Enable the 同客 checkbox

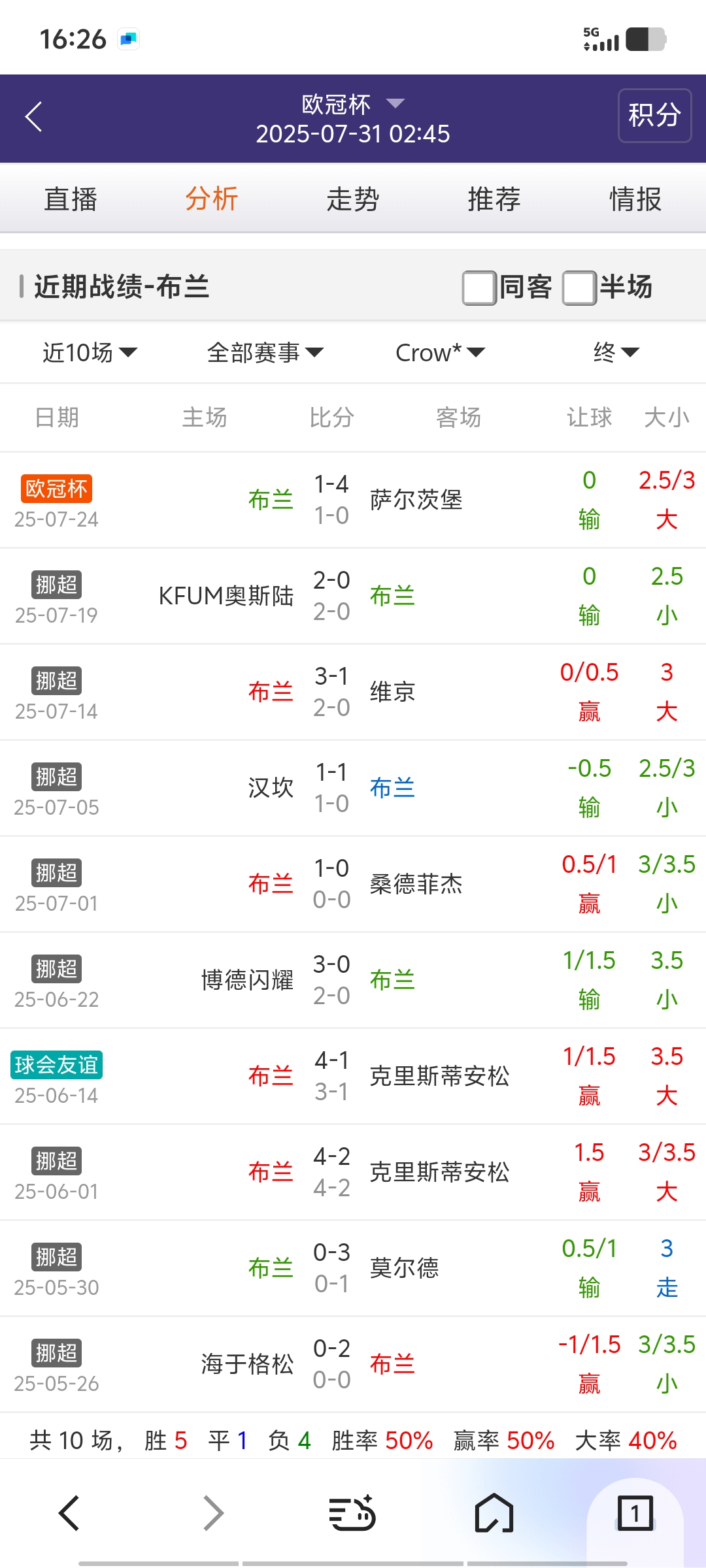(x=479, y=287)
